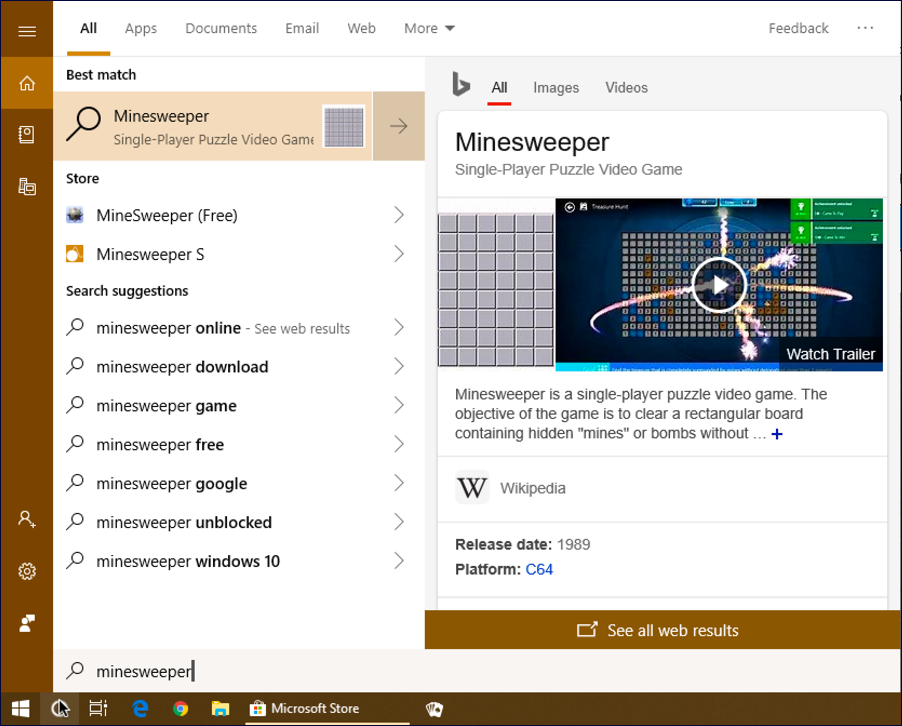Screen dimensions: 902x726
Task: Open the More filter dropdown
Action: [x=429, y=28]
